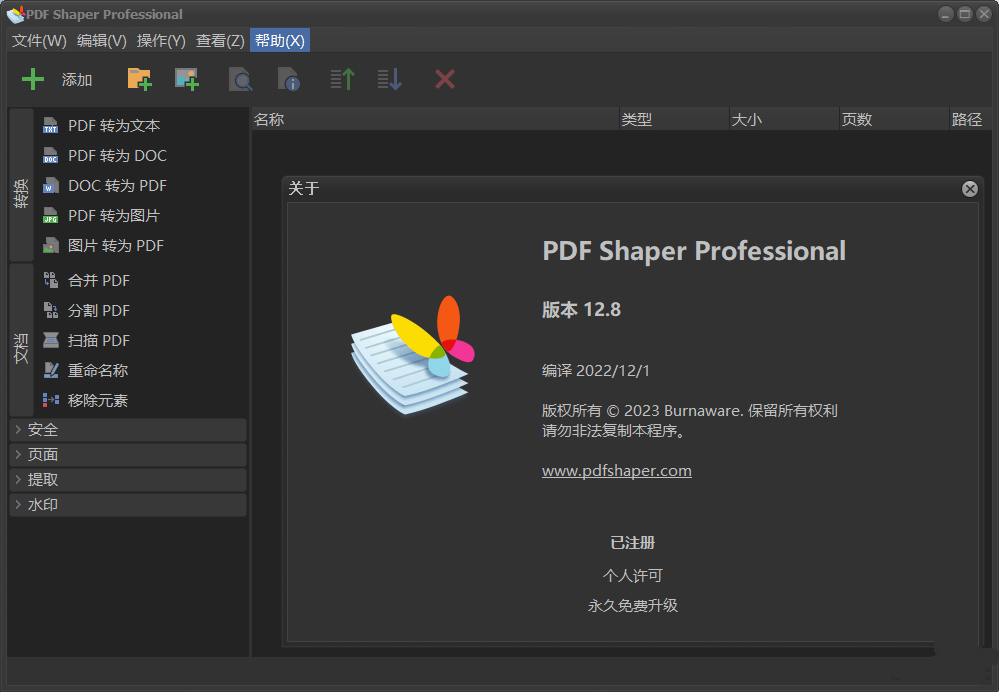Image resolution: width=999 pixels, height=692 pixels.
Task: Click the green plus 添加 icon
Action: tap(34, 79)
